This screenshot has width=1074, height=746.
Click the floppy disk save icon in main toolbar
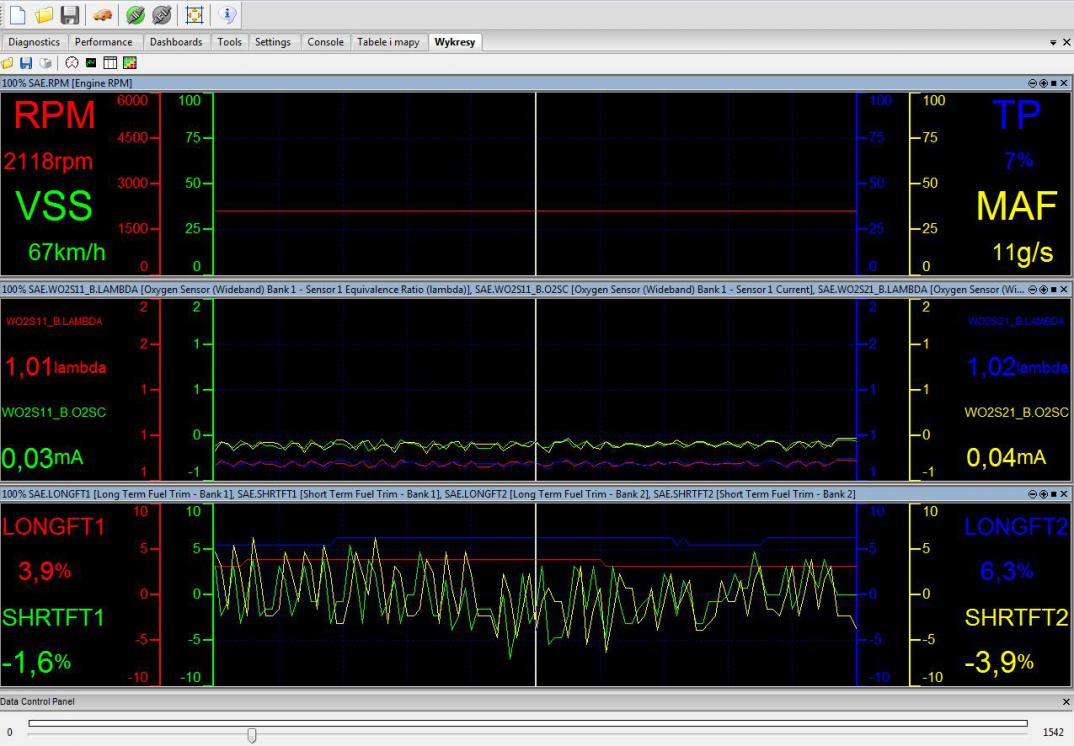(69, 14)
